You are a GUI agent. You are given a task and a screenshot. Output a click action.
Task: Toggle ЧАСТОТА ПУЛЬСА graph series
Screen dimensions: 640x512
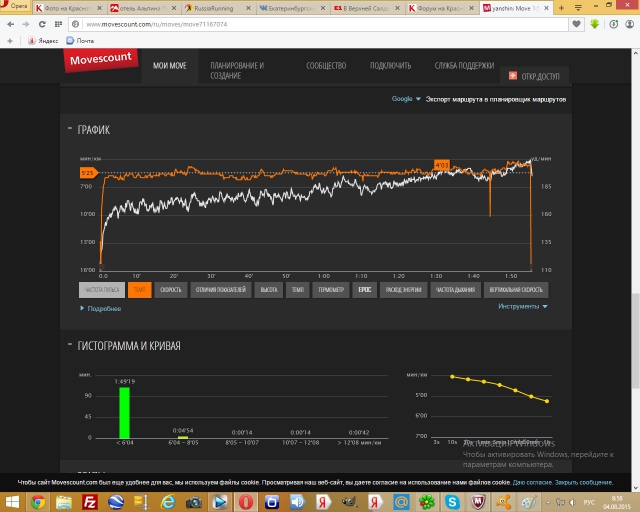pos(102,290)
